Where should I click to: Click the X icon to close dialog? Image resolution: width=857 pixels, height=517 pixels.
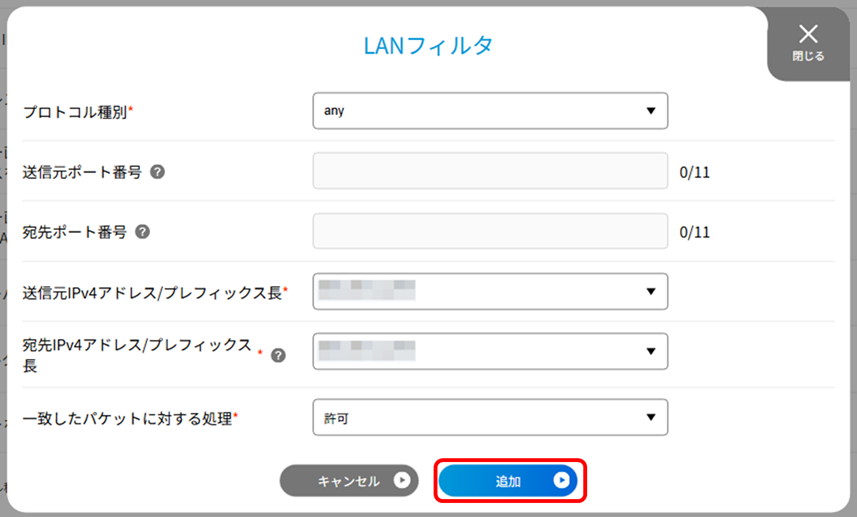pos(808,34)
